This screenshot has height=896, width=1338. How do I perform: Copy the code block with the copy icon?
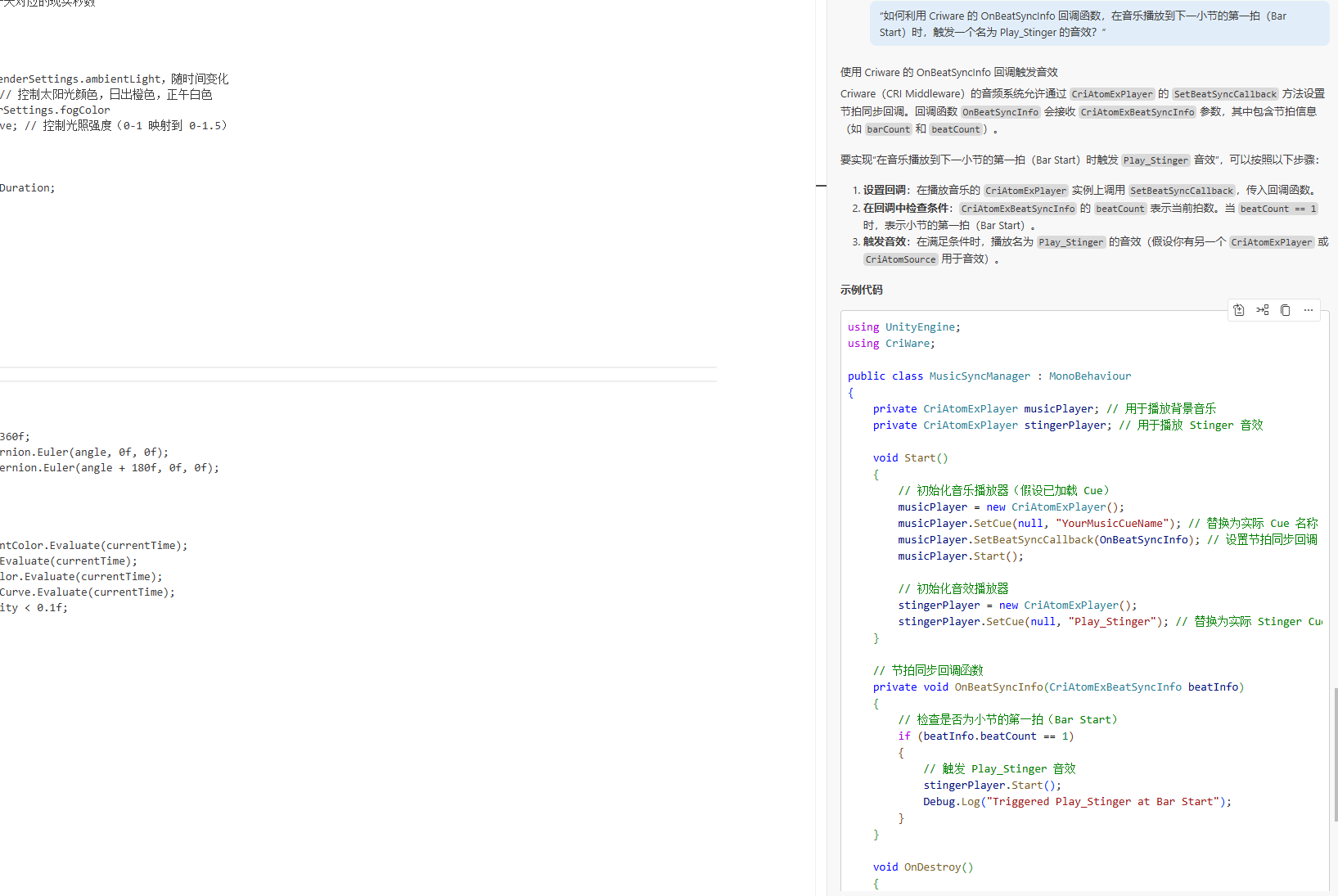[1286, 310]
